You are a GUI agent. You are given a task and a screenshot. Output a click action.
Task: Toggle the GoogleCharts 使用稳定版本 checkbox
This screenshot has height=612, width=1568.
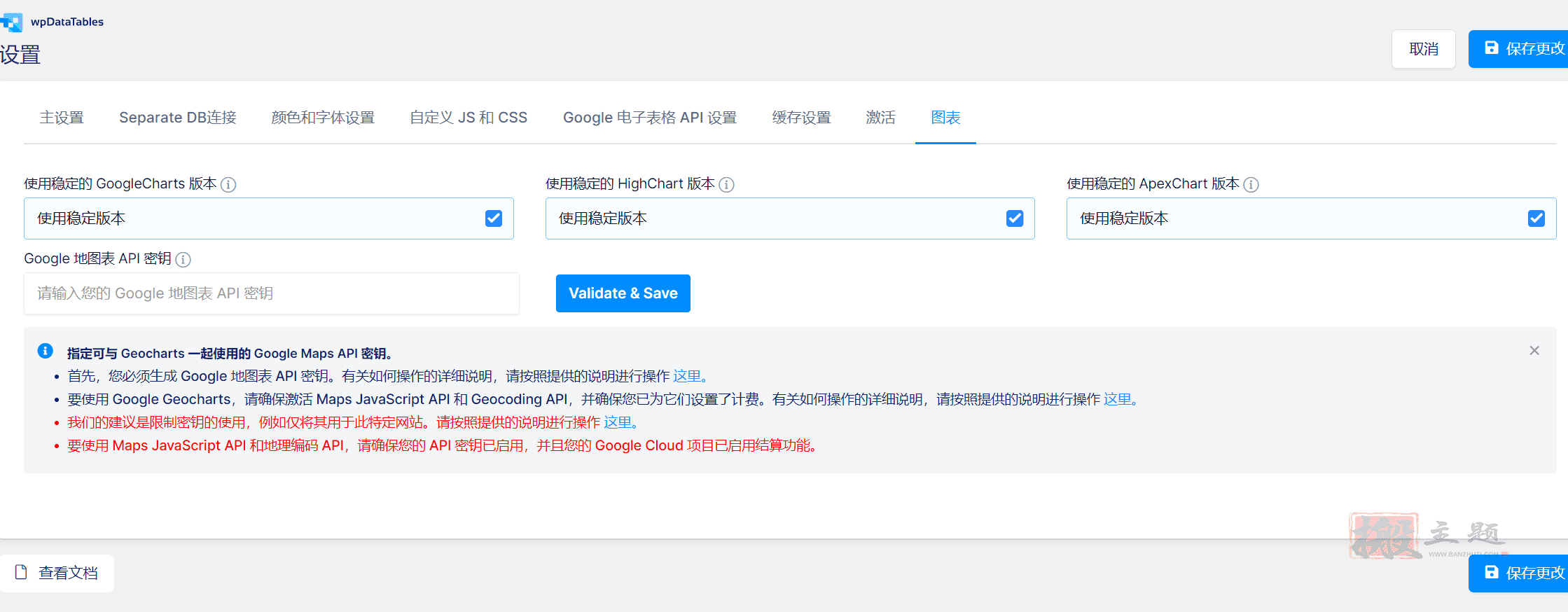494,218
